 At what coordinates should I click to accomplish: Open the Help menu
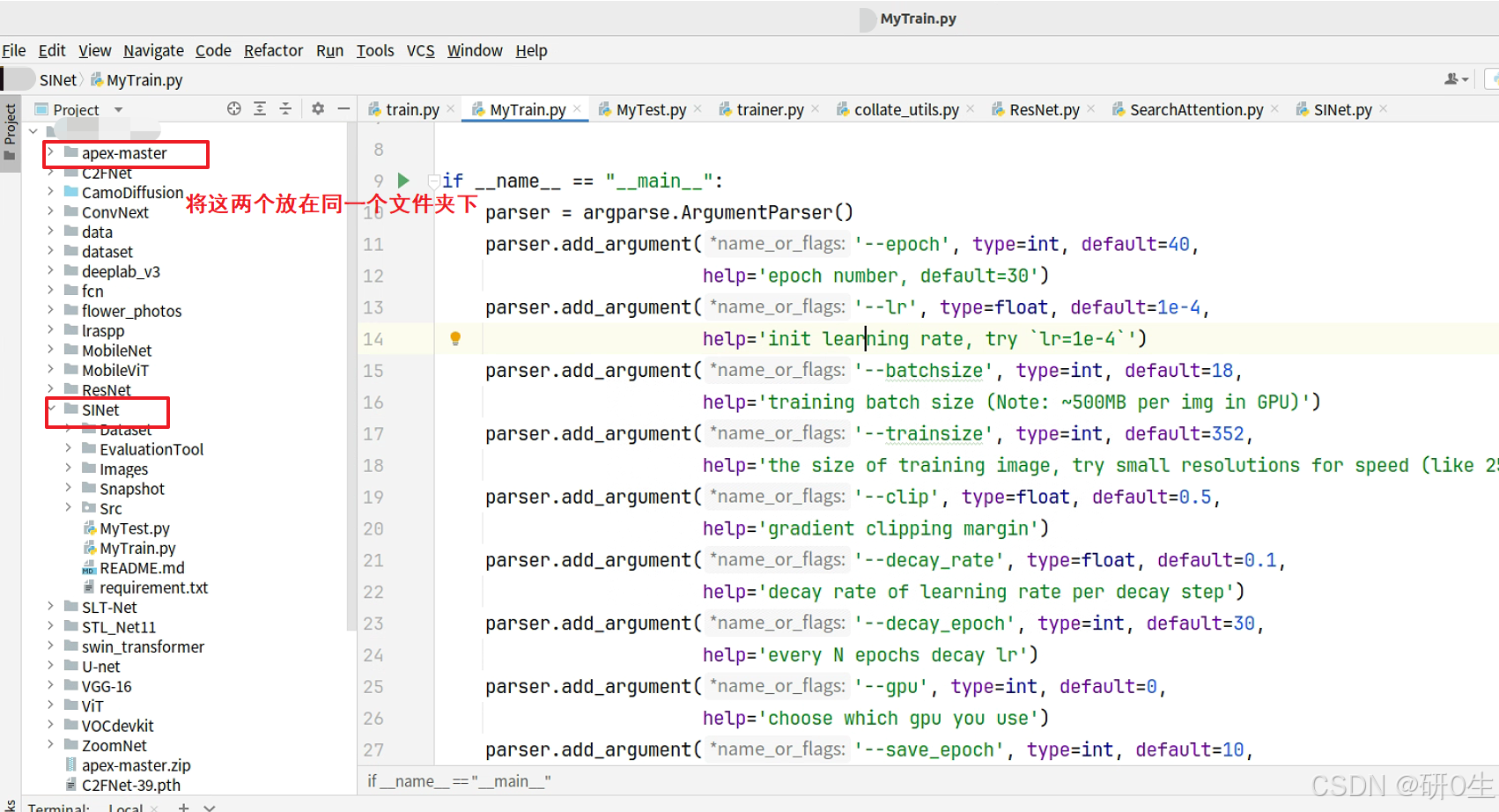point(531,50)
